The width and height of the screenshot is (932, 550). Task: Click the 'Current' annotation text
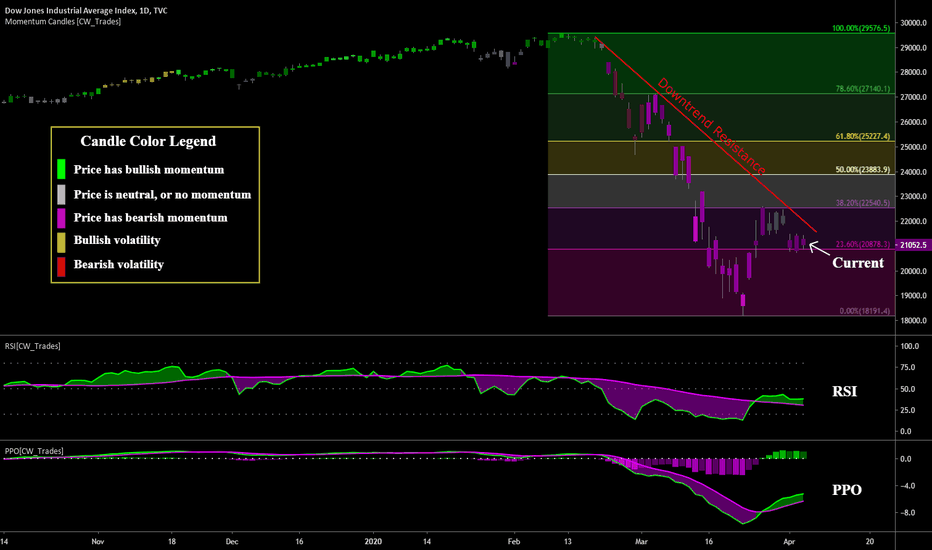(858, 263)
